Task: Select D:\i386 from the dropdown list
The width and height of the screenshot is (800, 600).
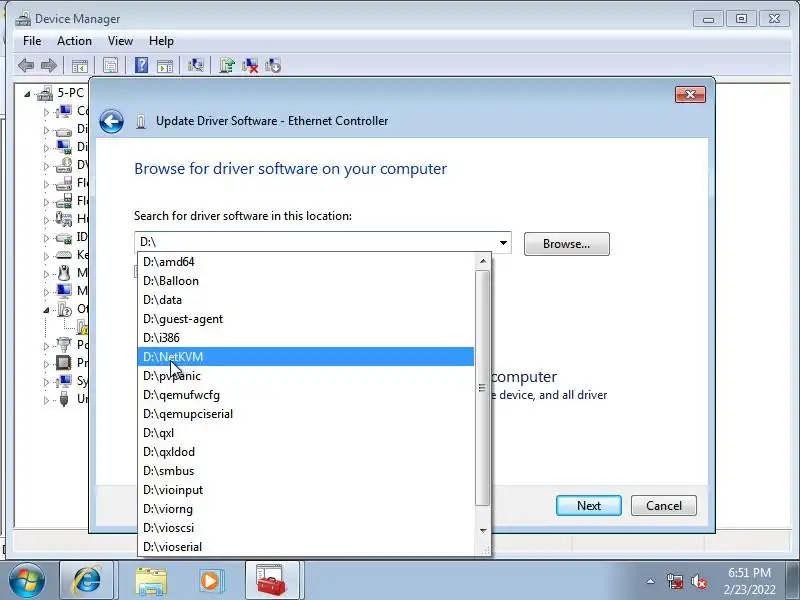Action: click(x=306, y=338)
